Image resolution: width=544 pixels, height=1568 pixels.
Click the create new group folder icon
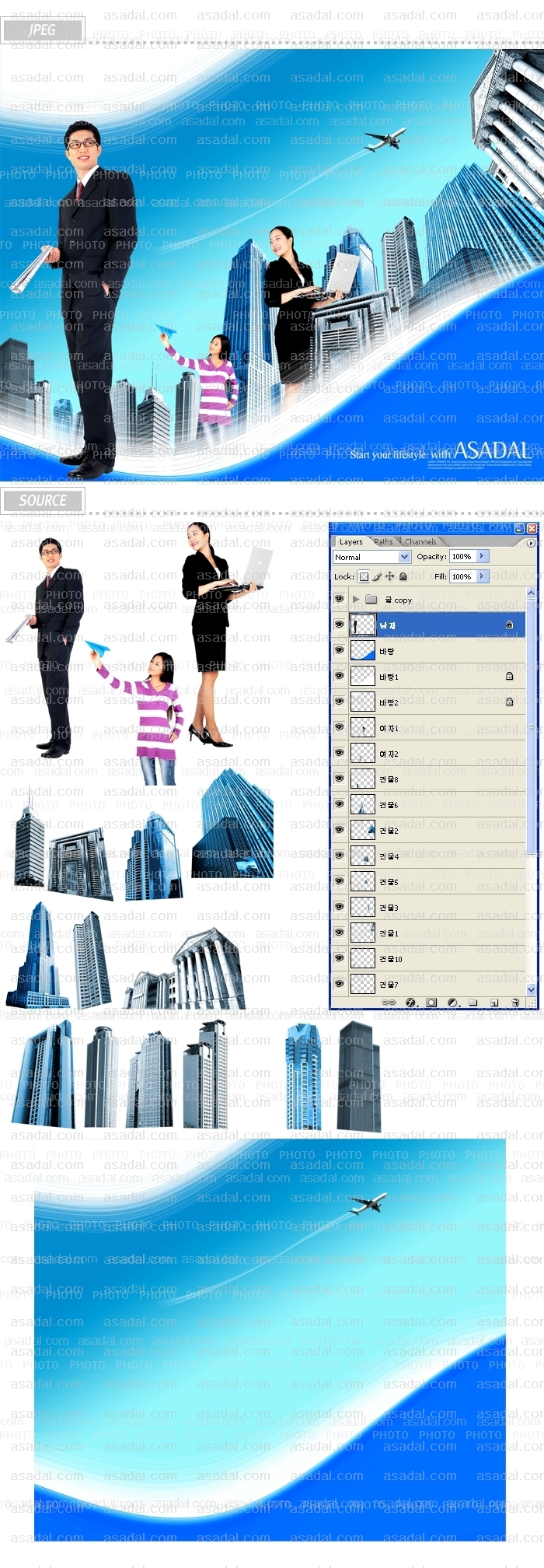tap(473, 1003)
